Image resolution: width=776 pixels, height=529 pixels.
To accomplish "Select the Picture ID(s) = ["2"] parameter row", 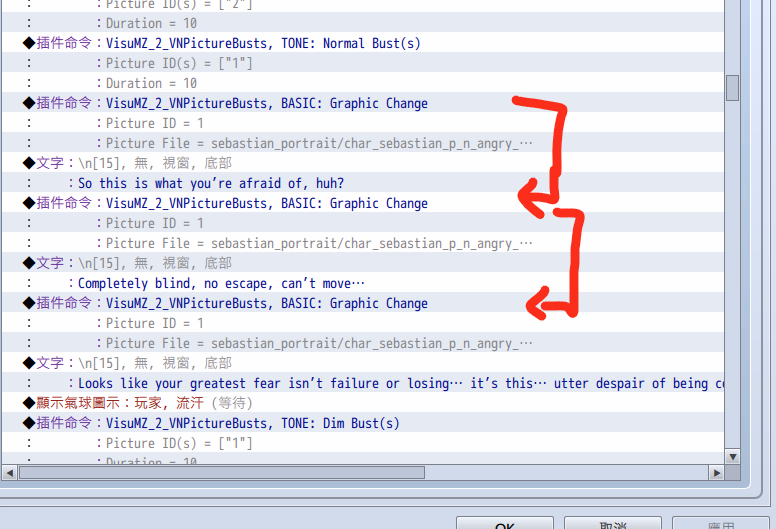I will tap(180, 4).
